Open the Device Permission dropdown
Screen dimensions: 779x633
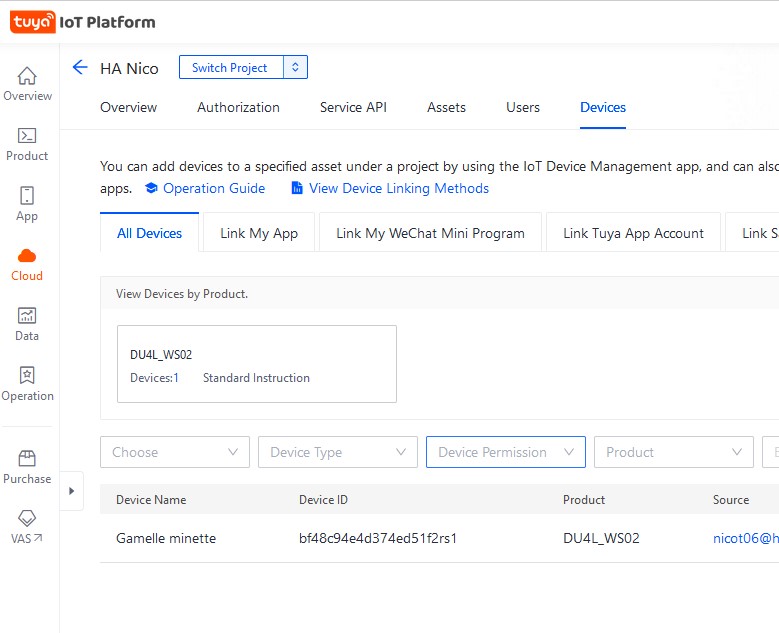506,452
